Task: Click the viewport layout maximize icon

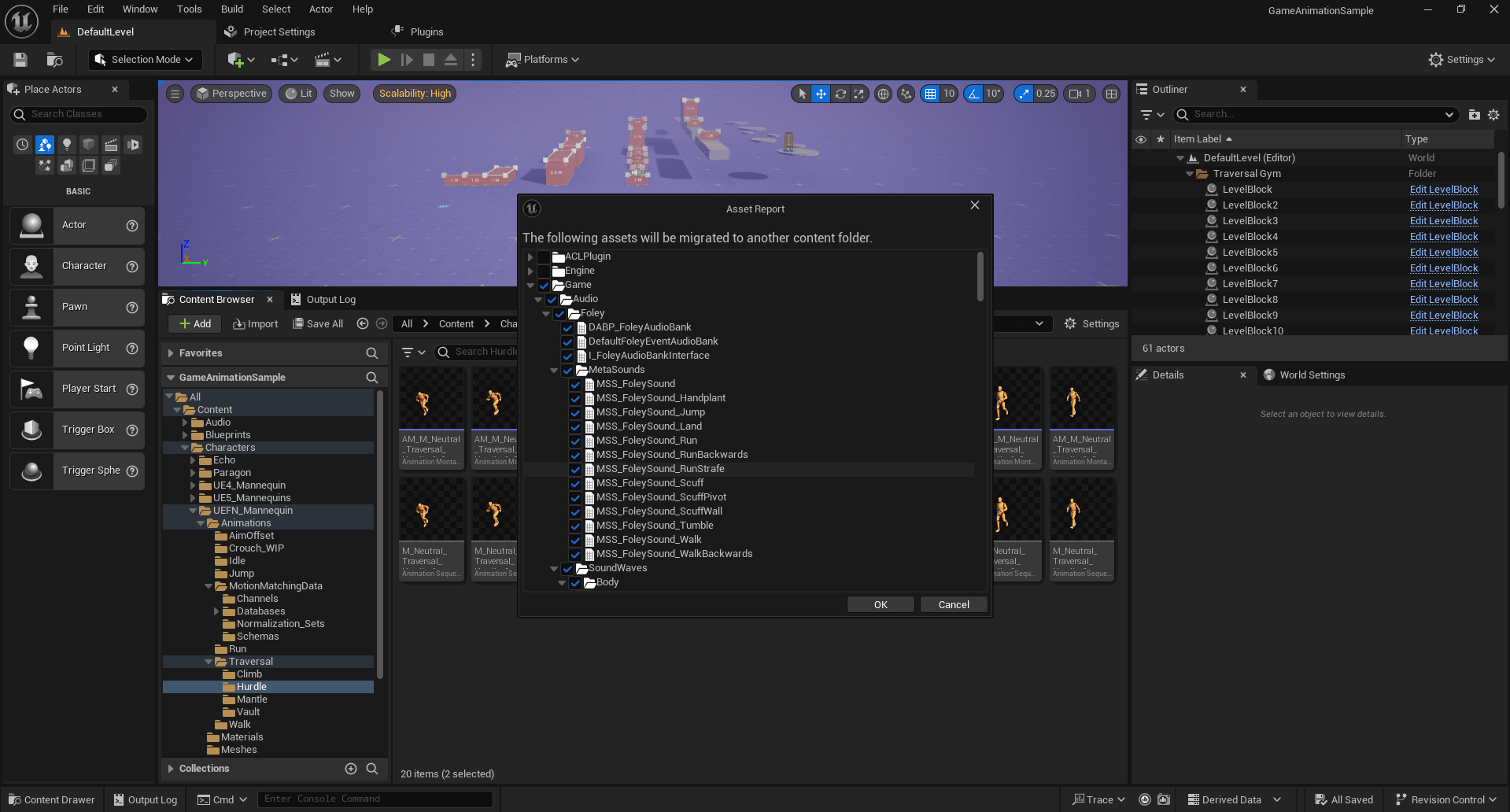Action: (x=1111, y=94)
